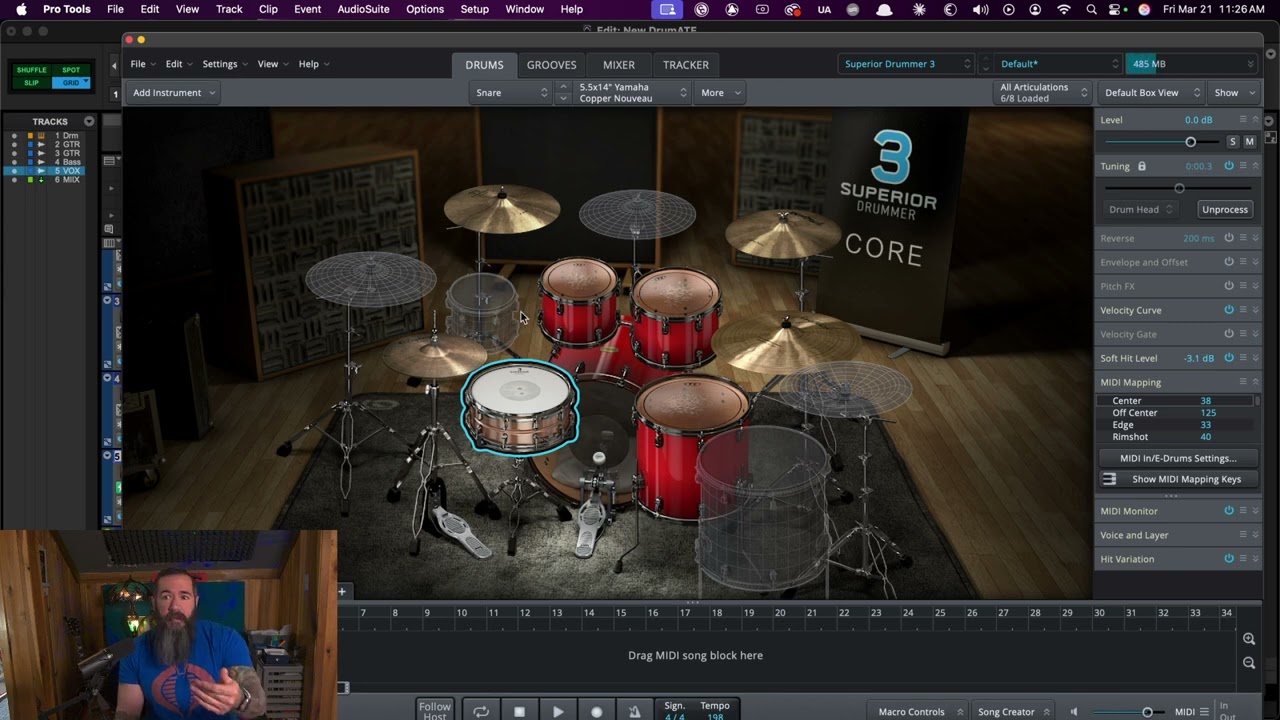Toggle the Soft Hit Level power button
1280x720 pixels.
pyautogui.click(x=1229, y=358)
